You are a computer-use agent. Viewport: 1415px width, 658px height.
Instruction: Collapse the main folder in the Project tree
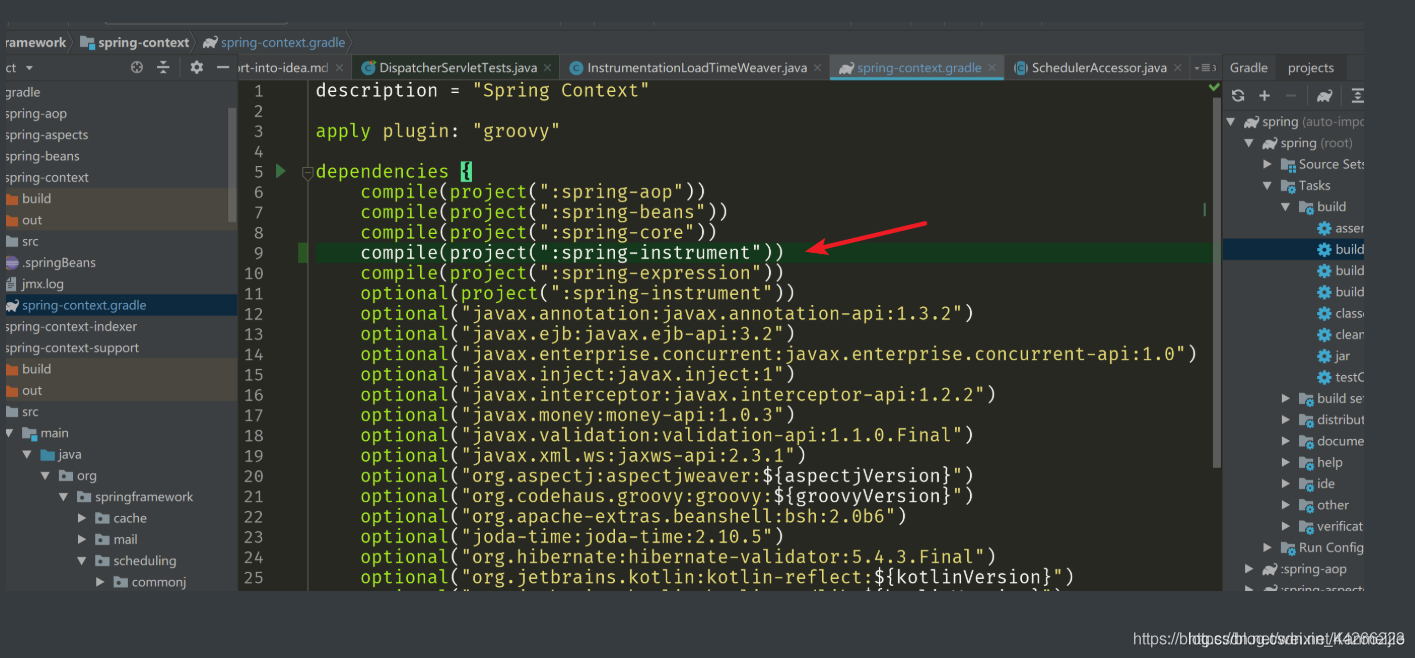(x=10, y=433)
